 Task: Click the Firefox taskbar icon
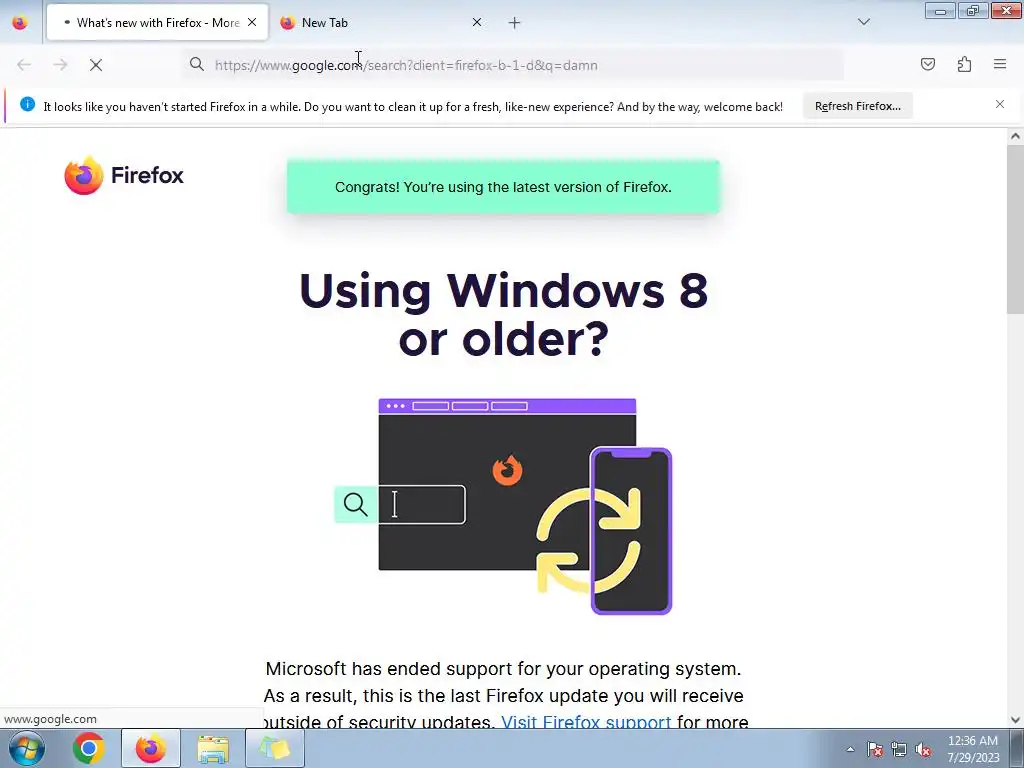tap(151, 748)
